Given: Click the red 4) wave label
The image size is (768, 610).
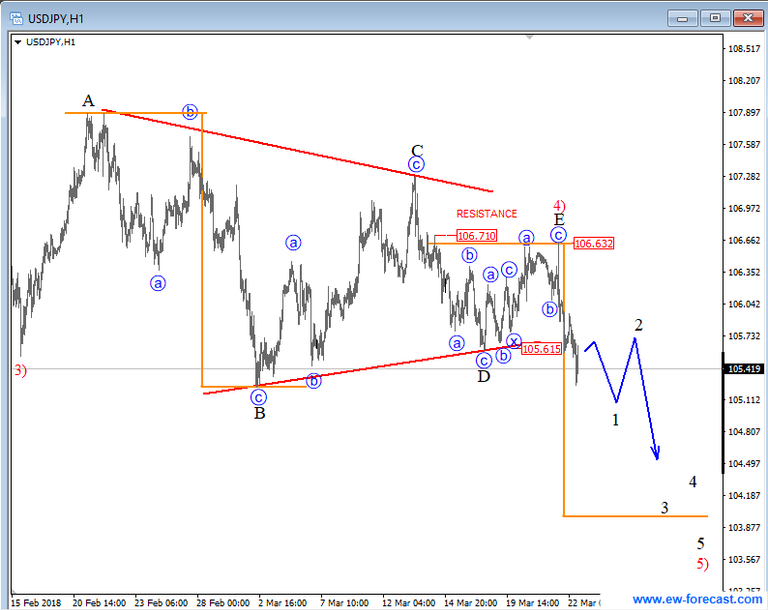Looking at the screenshot, I should tap(559, 205).
